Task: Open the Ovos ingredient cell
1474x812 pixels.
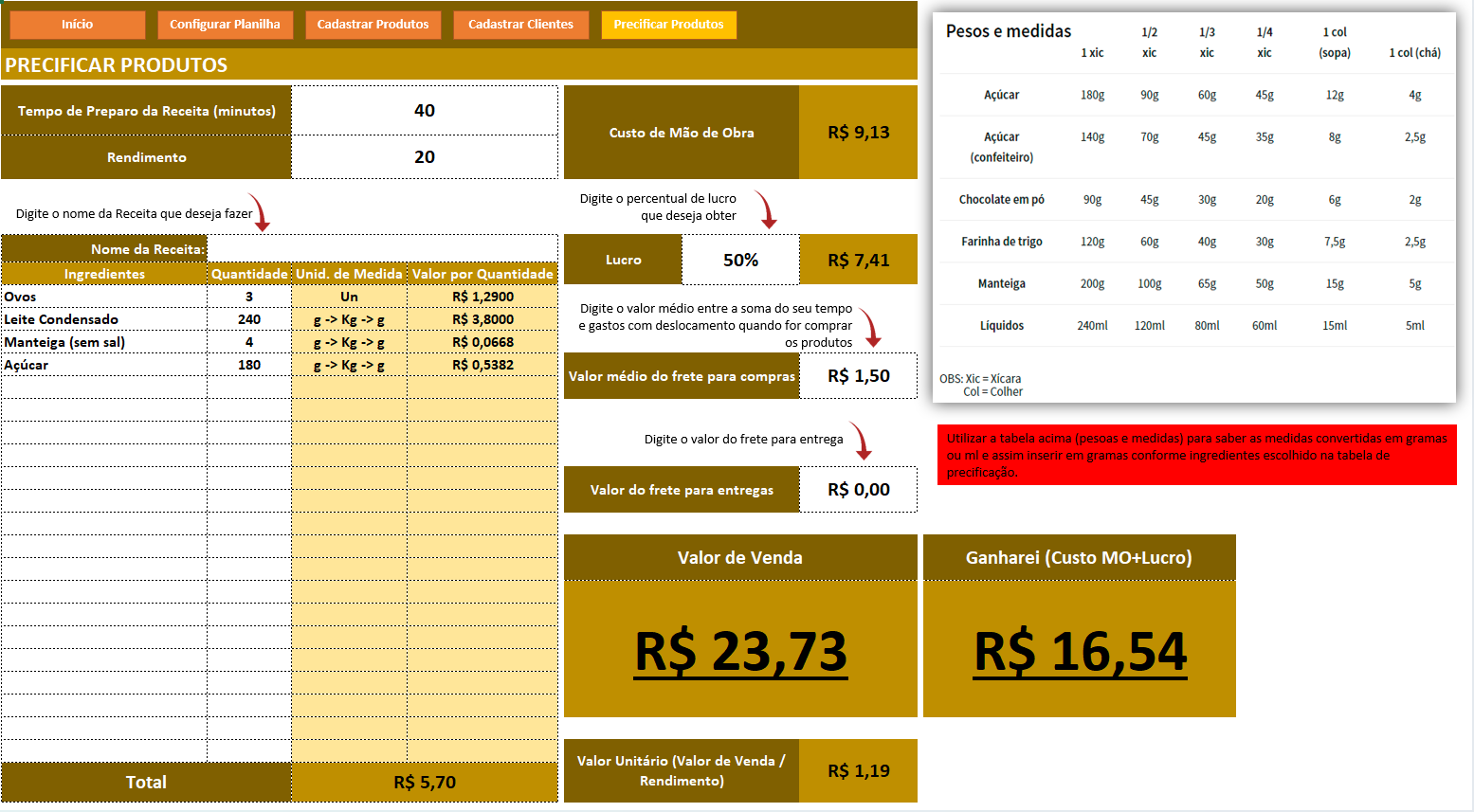Action: 104,297
